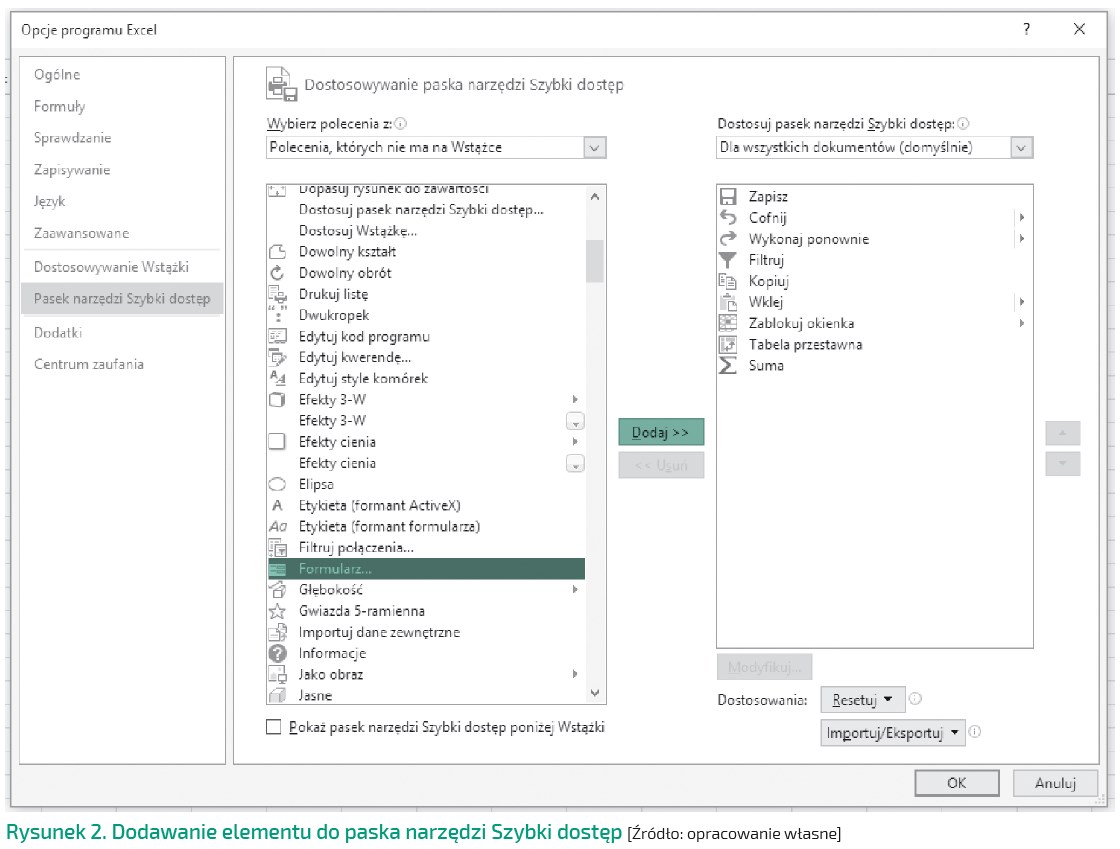Expand the upper Efekty 3-W submenu arrow

coord(575,399)
